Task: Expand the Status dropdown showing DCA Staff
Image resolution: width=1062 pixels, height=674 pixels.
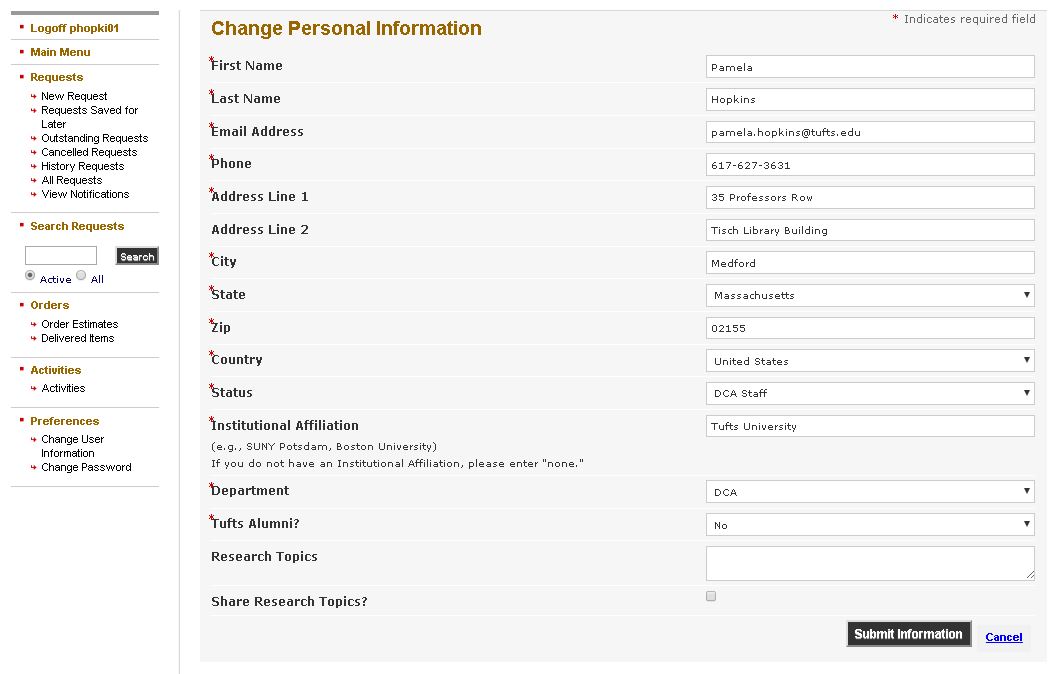Action: 870,393
